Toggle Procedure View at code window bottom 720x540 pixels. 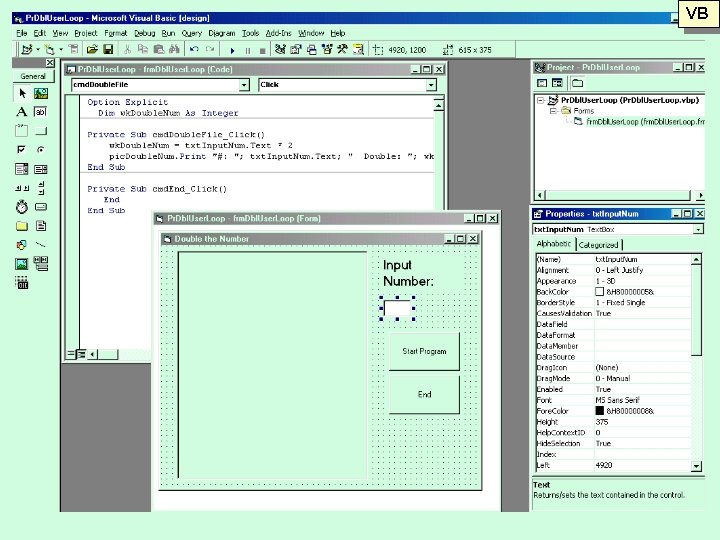coord(71,354)
